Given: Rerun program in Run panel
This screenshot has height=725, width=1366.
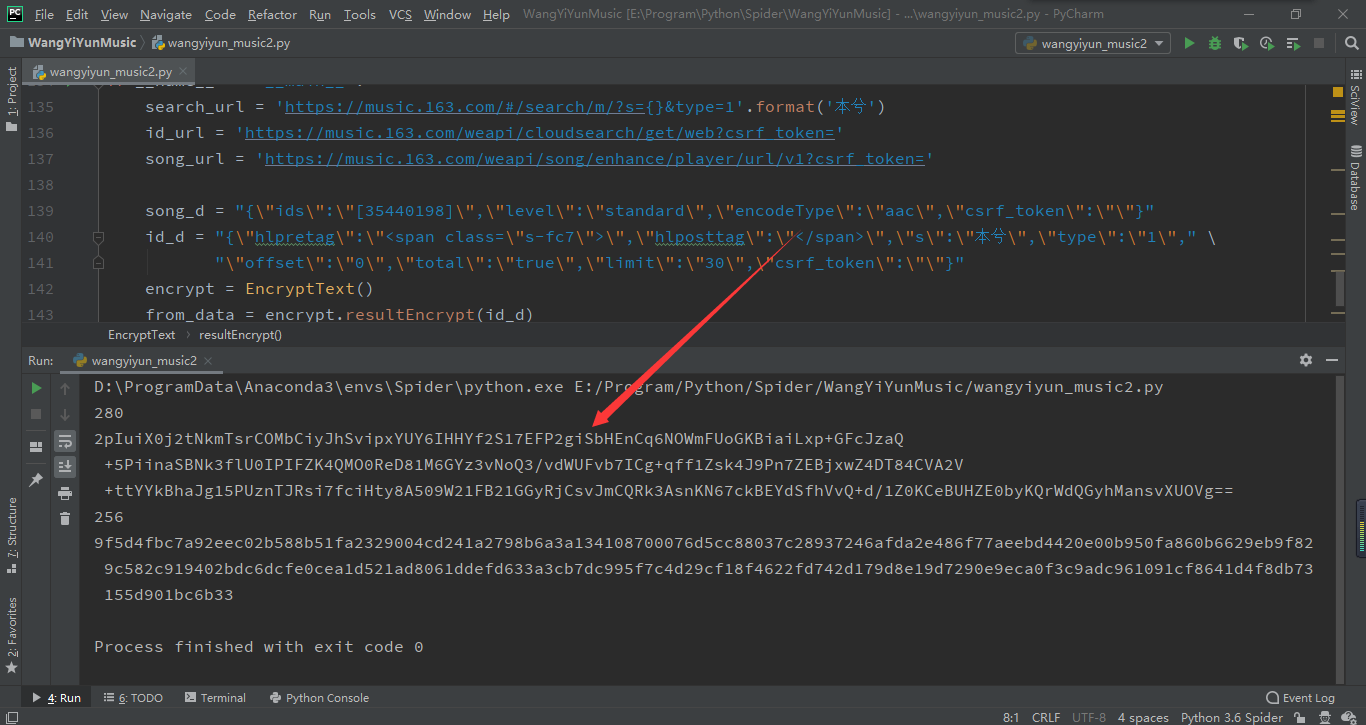Looking at the screenshot, I should (36, 388).
